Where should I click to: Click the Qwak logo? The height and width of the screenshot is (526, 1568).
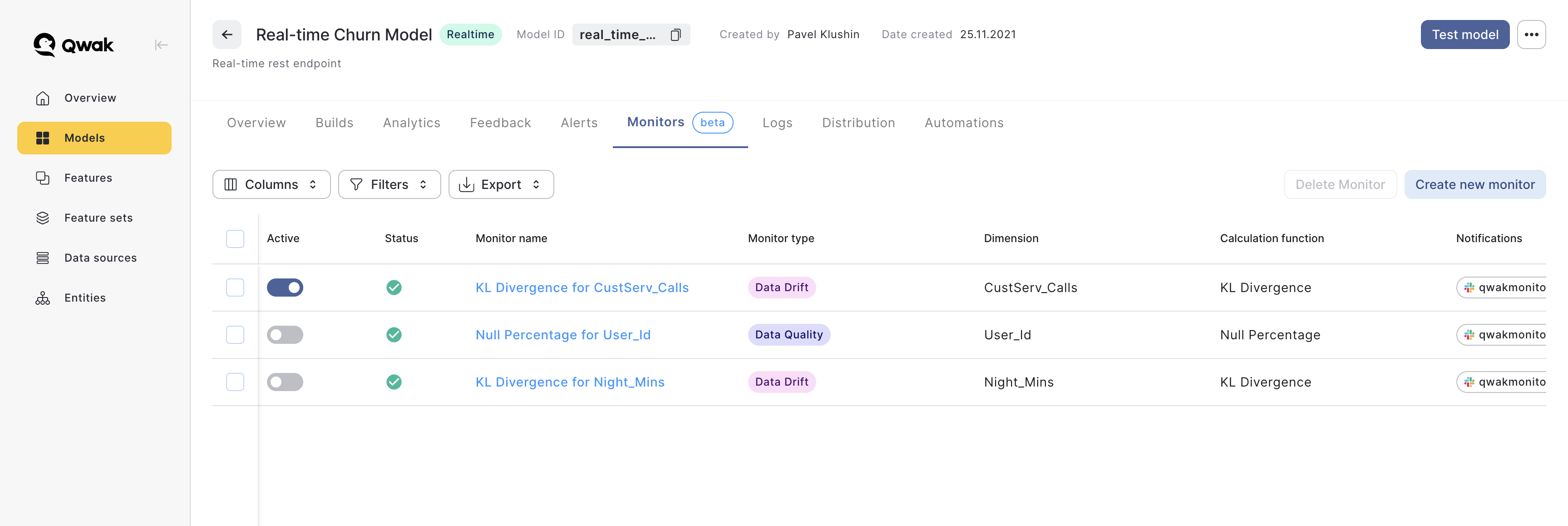pos(74,45)
